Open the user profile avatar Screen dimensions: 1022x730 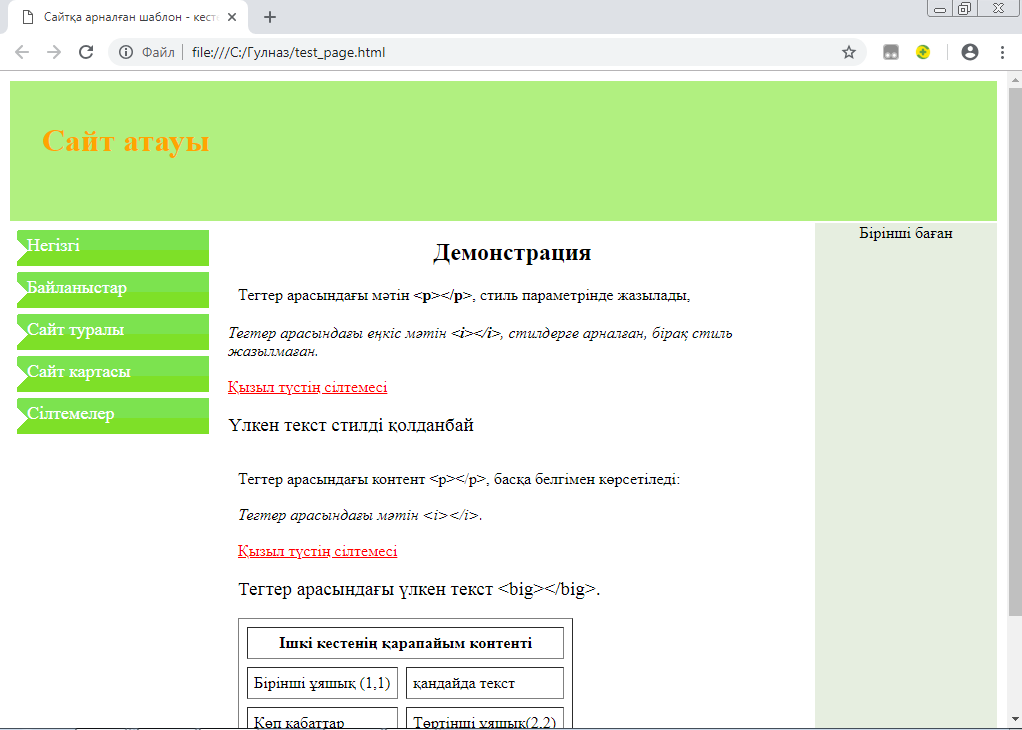click(970, 52)
